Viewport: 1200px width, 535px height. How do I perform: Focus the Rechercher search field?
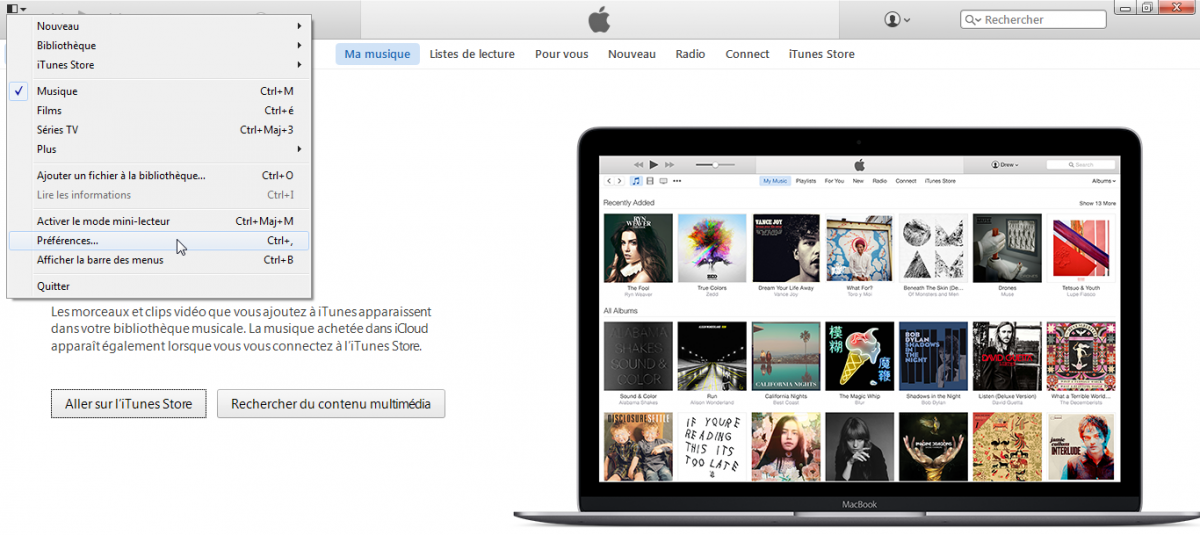pyautogui.click(x=1033, y=20)
